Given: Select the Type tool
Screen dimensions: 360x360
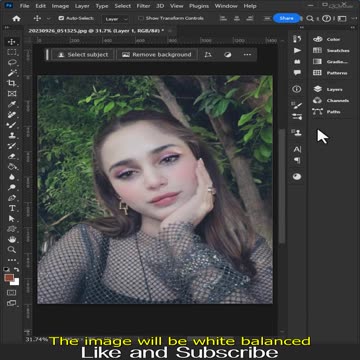Looking at the screenshot, I should point(12,208).
